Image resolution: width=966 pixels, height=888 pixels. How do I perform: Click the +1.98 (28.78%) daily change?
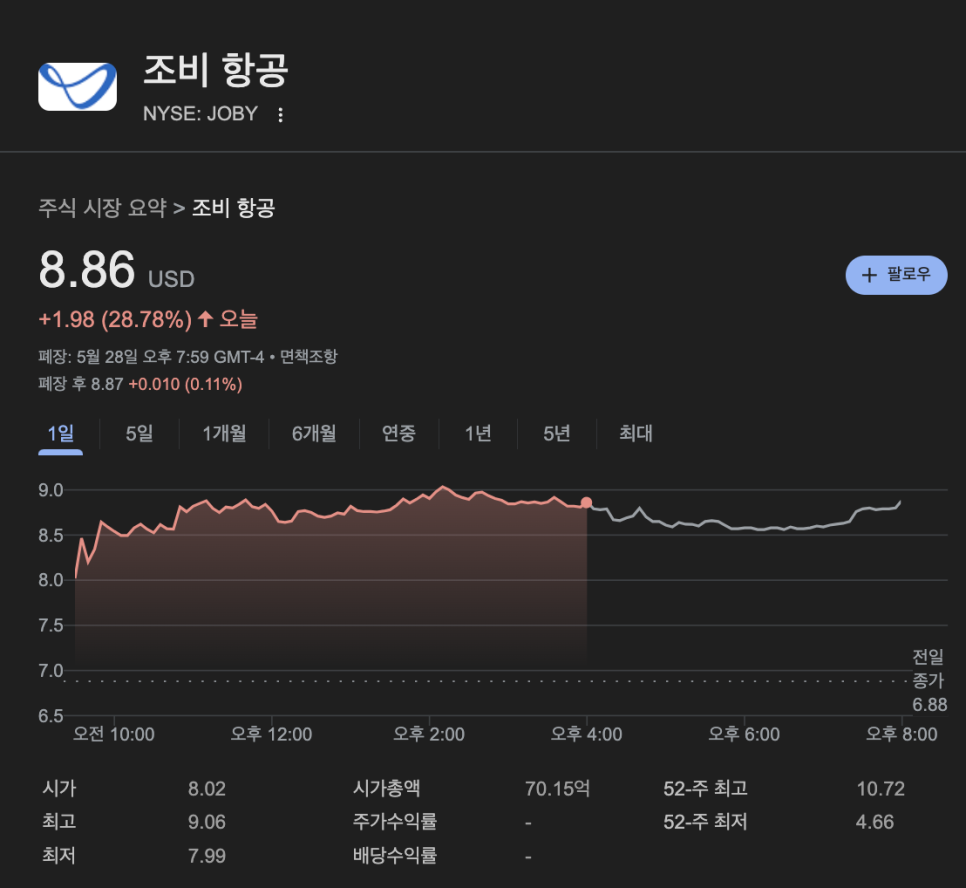click(x=115, y=319)
